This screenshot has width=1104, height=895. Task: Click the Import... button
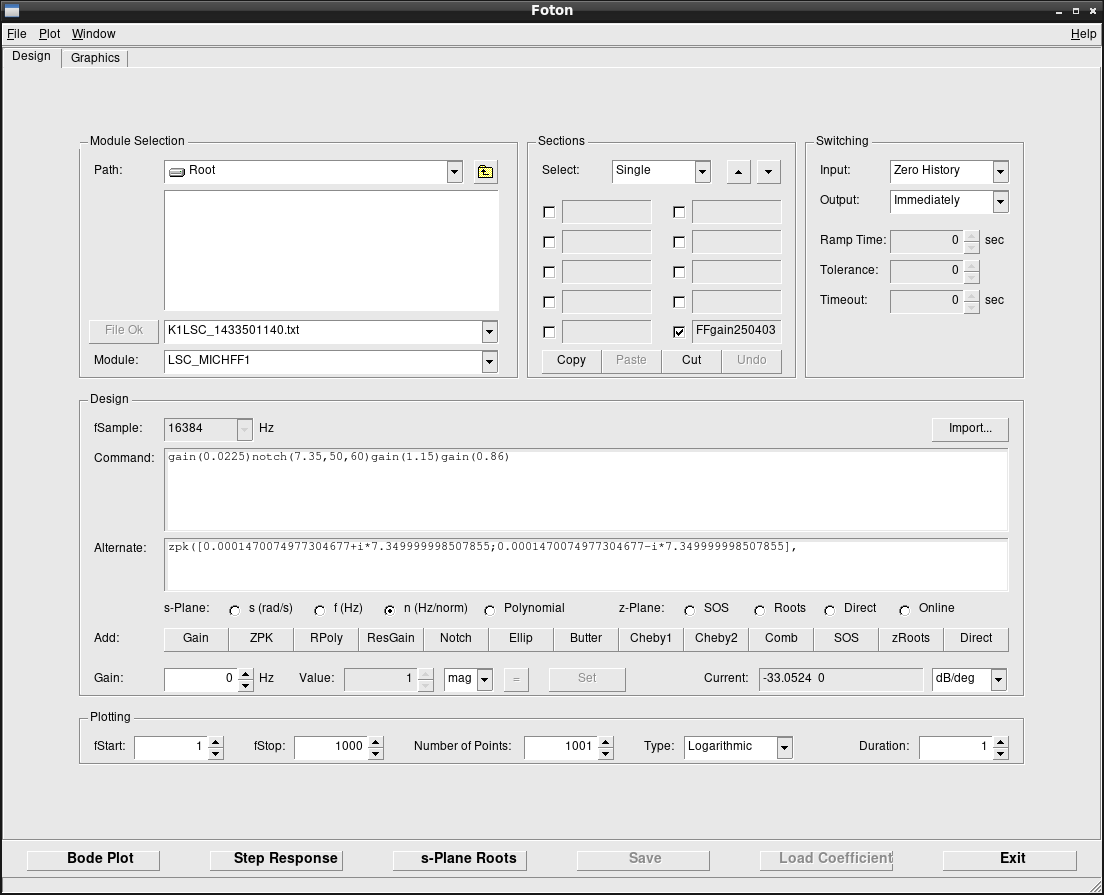970,429
